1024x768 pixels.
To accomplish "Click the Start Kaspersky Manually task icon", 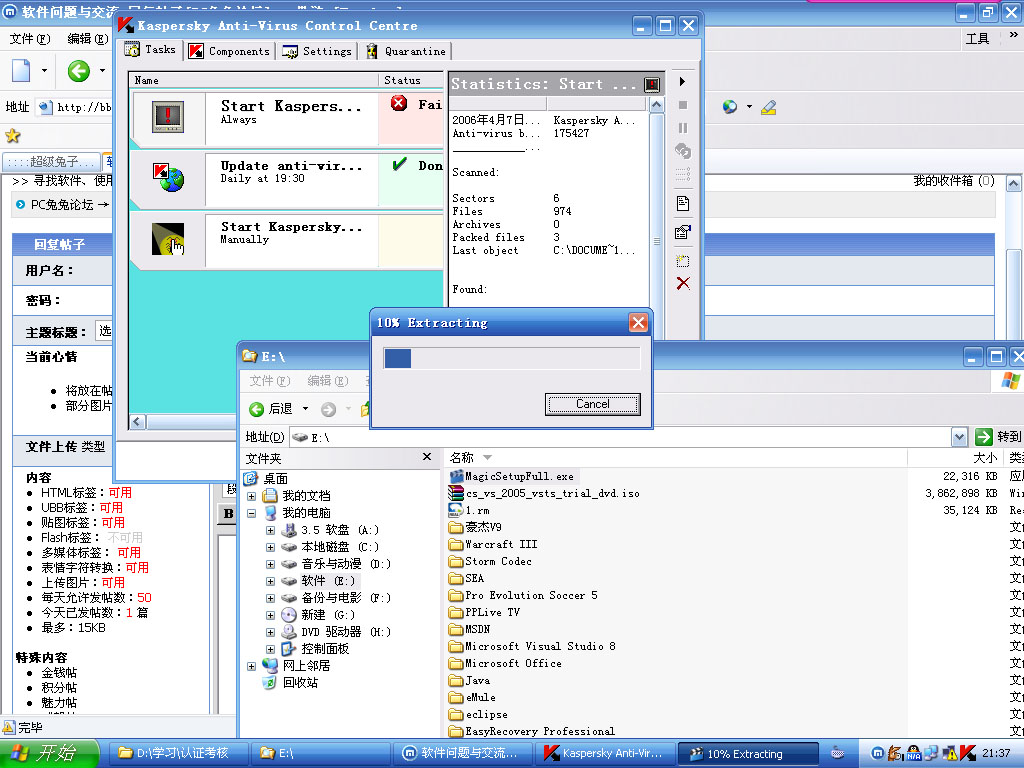I will click(168, 239).
